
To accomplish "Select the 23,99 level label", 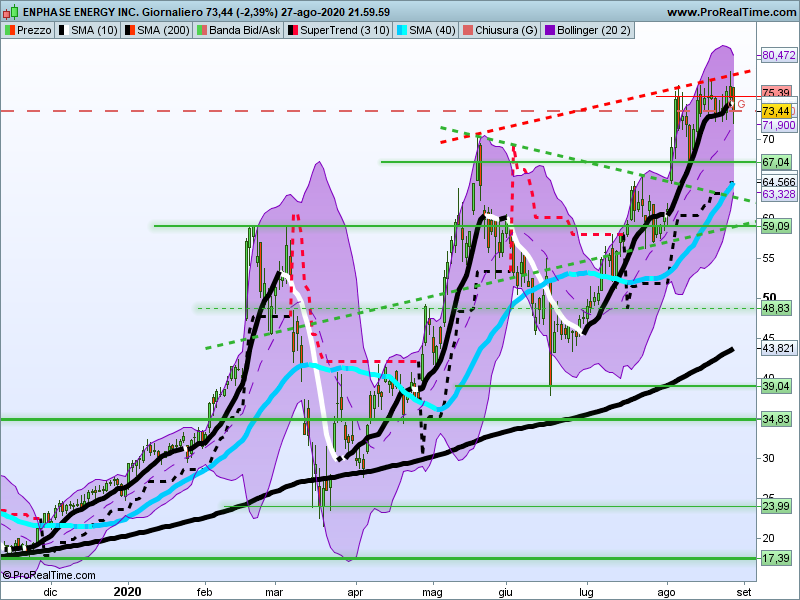I will (x=776, y=506).
